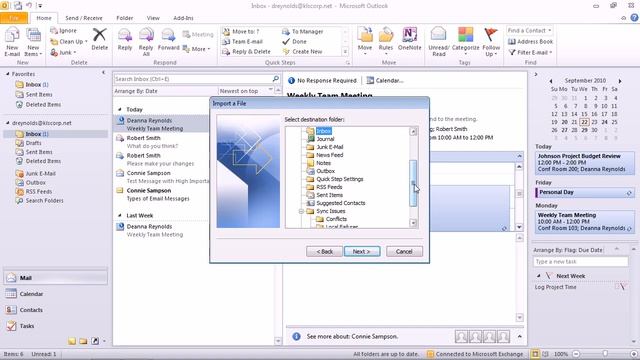The width and height of the screenshot is (640, 360).
Task: Go to the next month in date navigator
Action: point(620,81)
